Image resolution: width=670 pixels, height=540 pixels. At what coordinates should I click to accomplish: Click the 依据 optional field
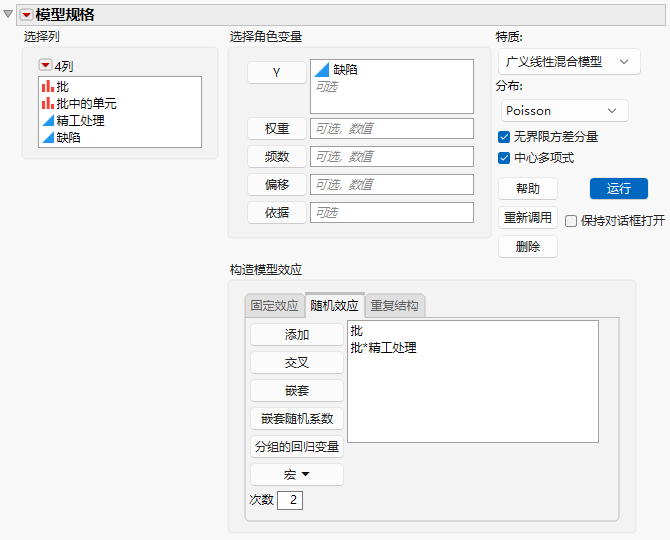tap(392, 212)
